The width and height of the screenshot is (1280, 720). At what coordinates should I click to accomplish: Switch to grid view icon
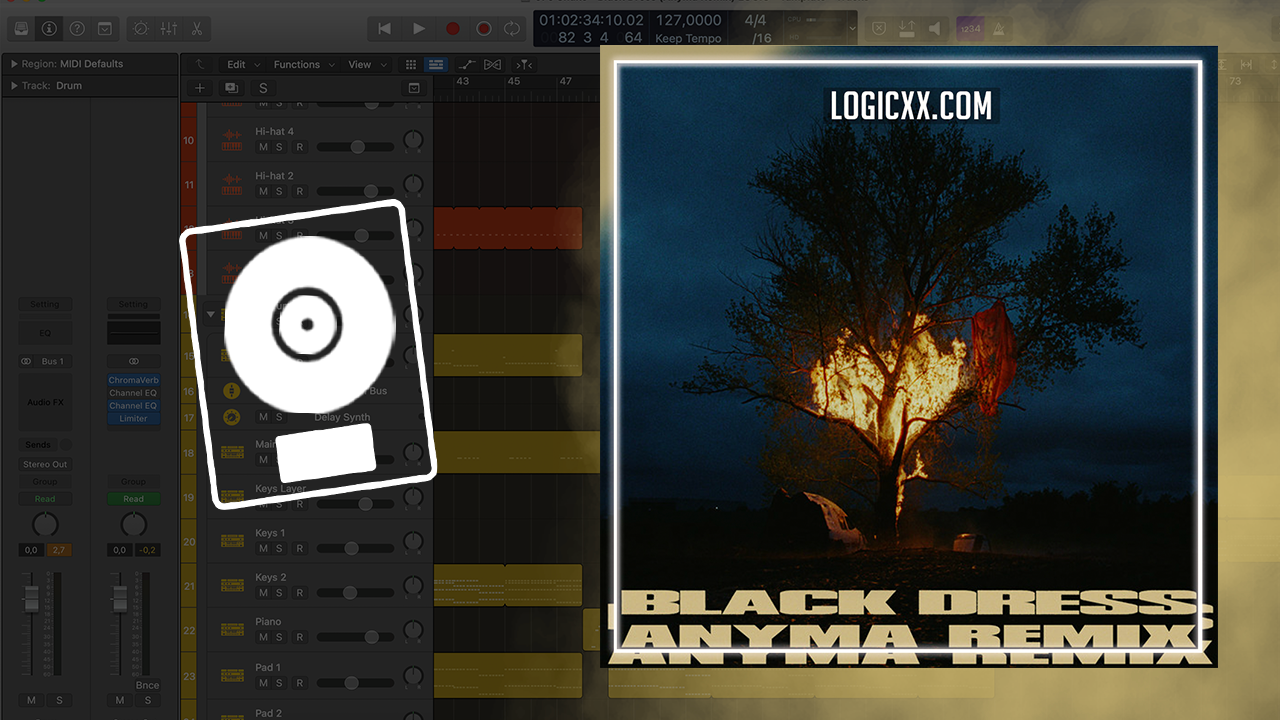click(410, 65)
